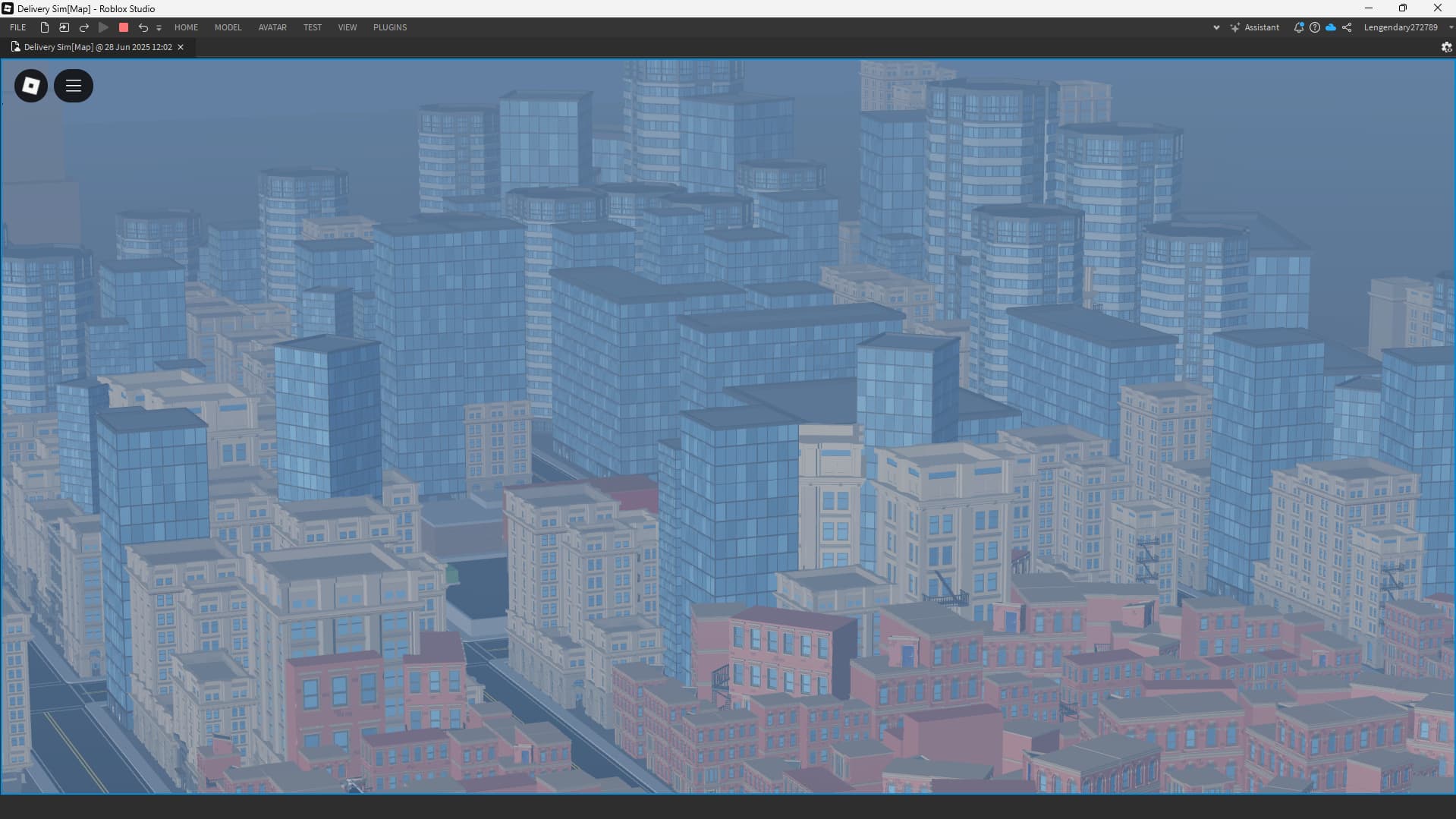Select the TEST ribbon tab
This screenshot has width=1456, height=819.
pos(313,27)
